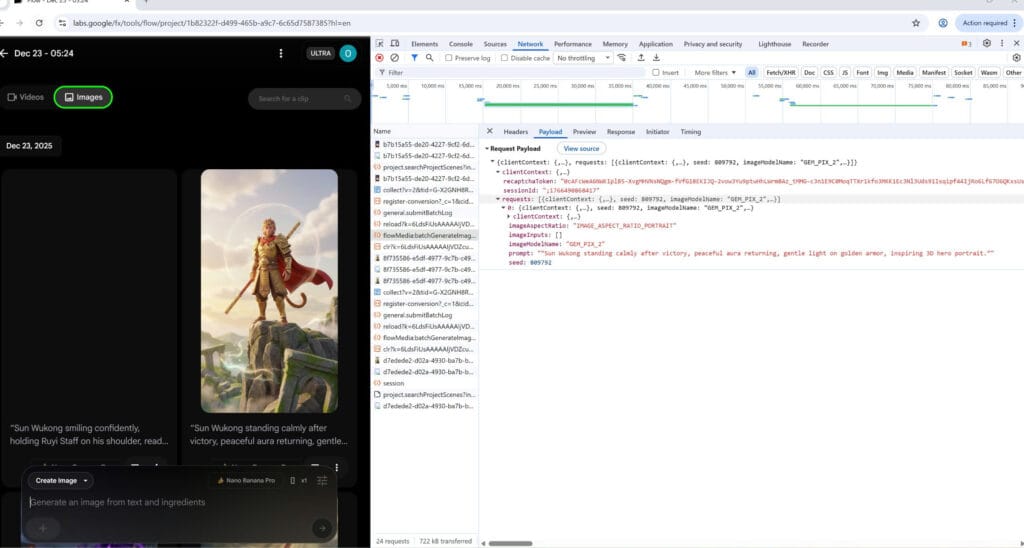1024x548 pixels.
Task: Close the request details pane with the X
Action: pyautogui.click(x=490, y=131)
